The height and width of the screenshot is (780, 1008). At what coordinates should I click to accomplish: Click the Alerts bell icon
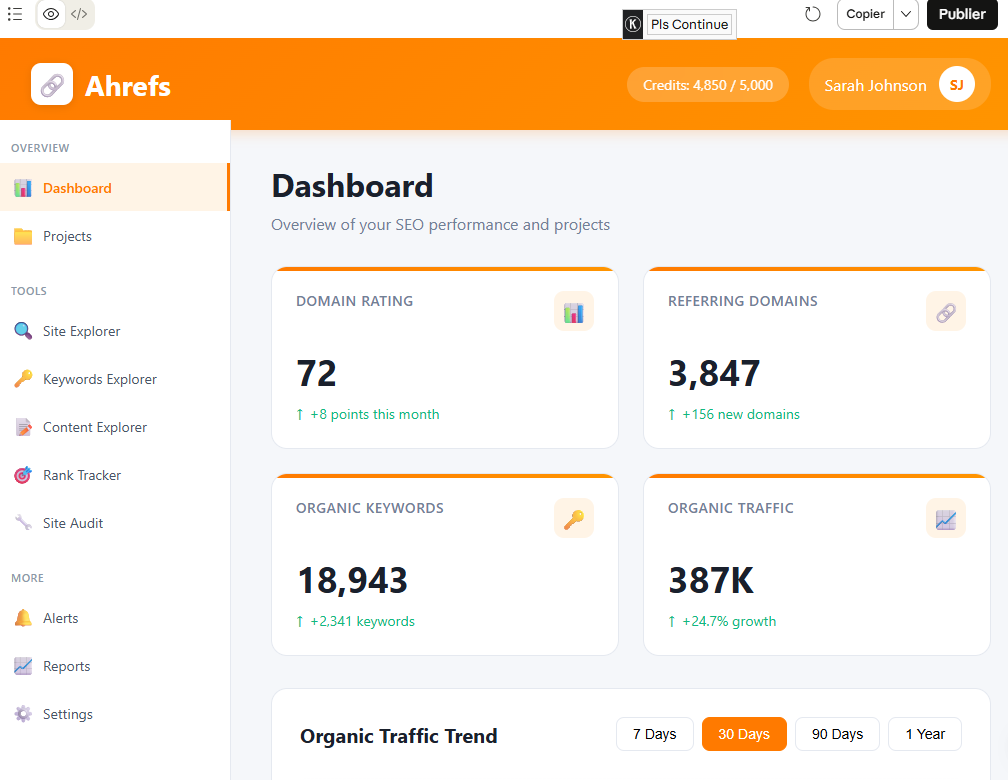[23, 618]
